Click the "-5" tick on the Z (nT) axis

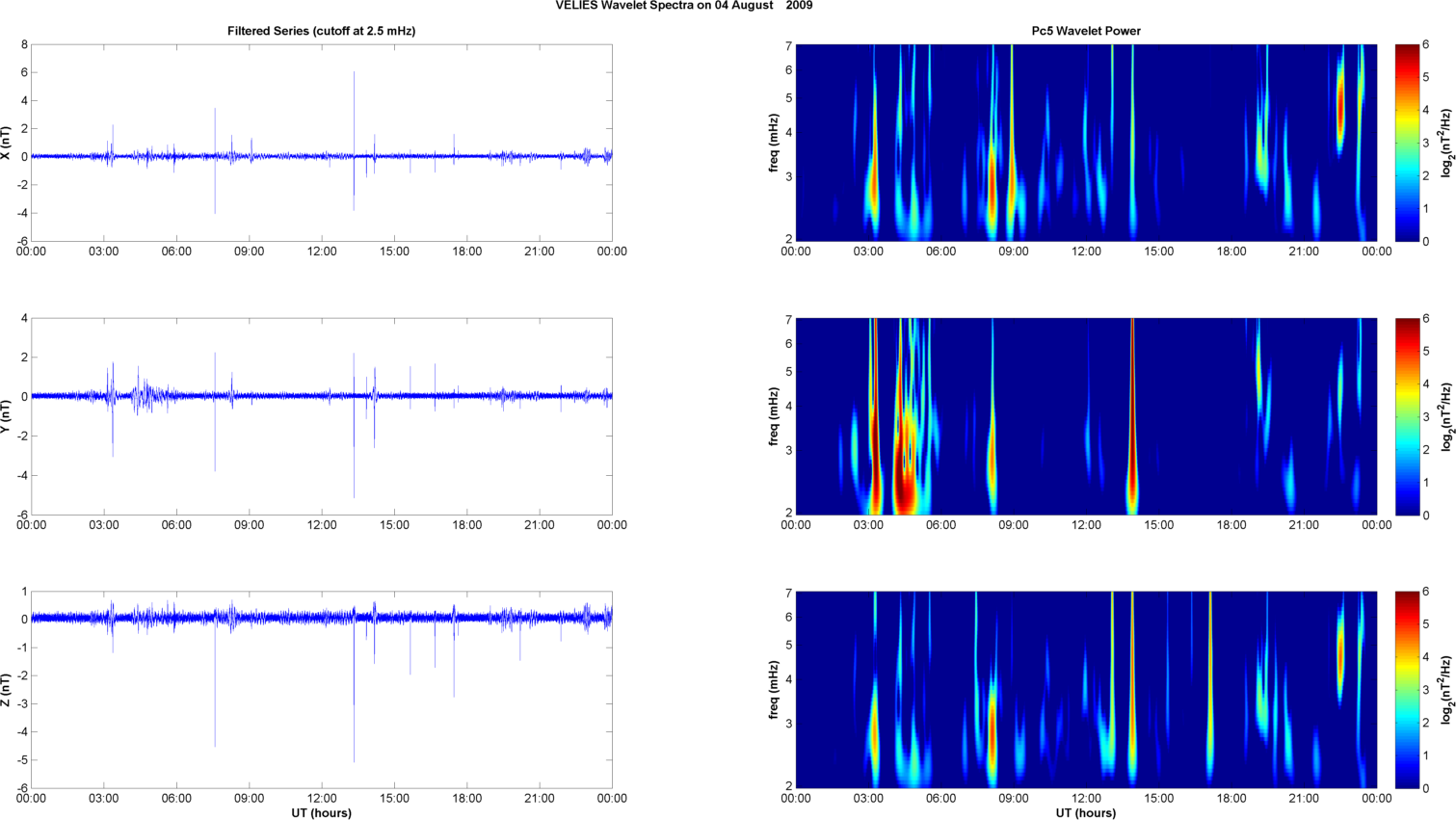pyautogui.click(x=21, y=760)
